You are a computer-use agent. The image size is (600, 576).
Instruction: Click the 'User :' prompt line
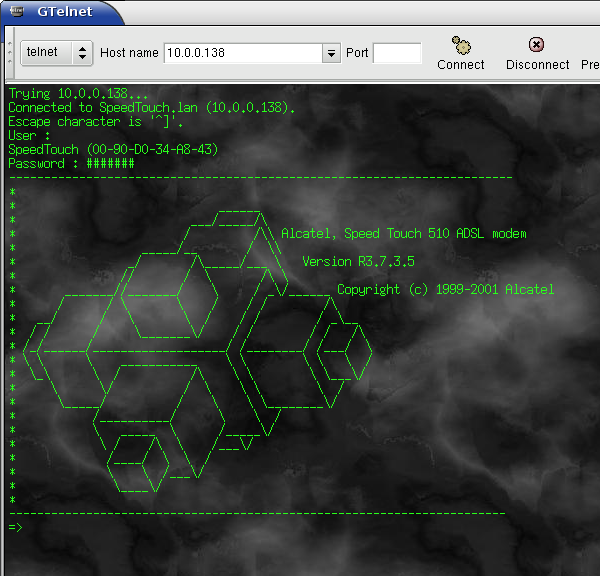tap(29, 135)
